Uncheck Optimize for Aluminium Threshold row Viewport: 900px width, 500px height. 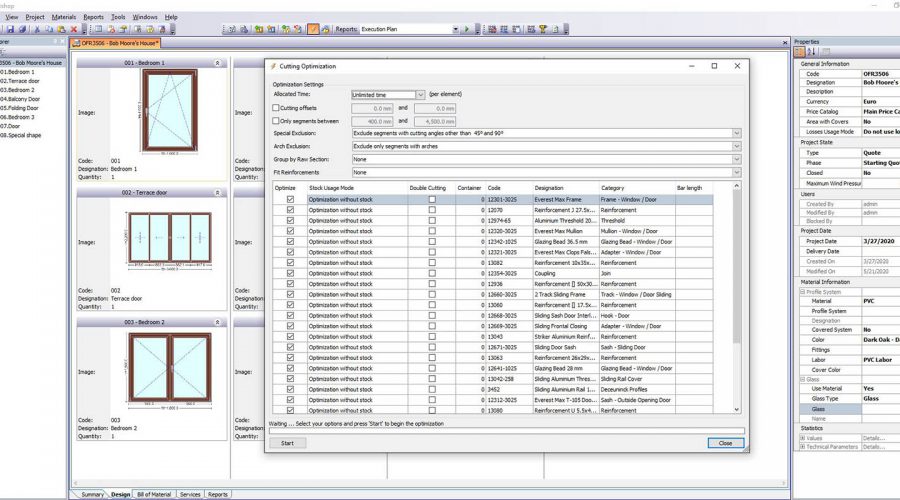(290, 221)
